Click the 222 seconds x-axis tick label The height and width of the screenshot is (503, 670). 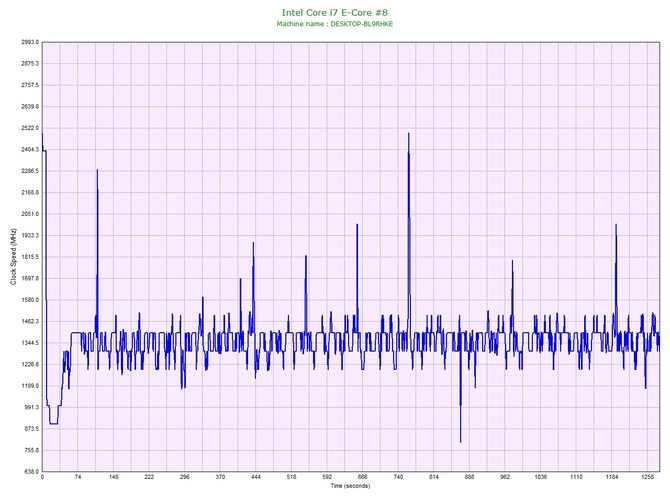pos(149,477)
